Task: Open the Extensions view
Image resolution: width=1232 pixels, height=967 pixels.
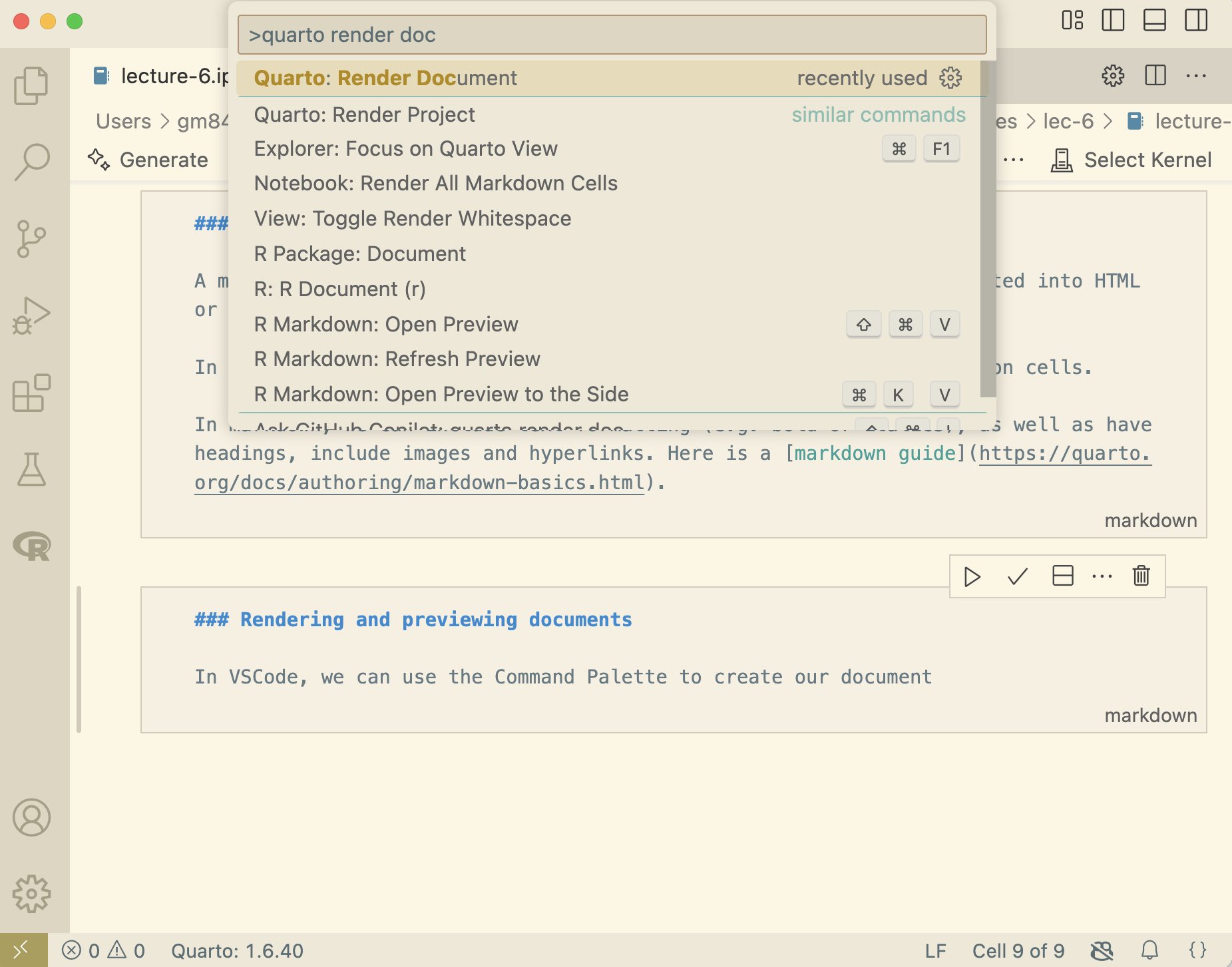Action: (31, 393)
